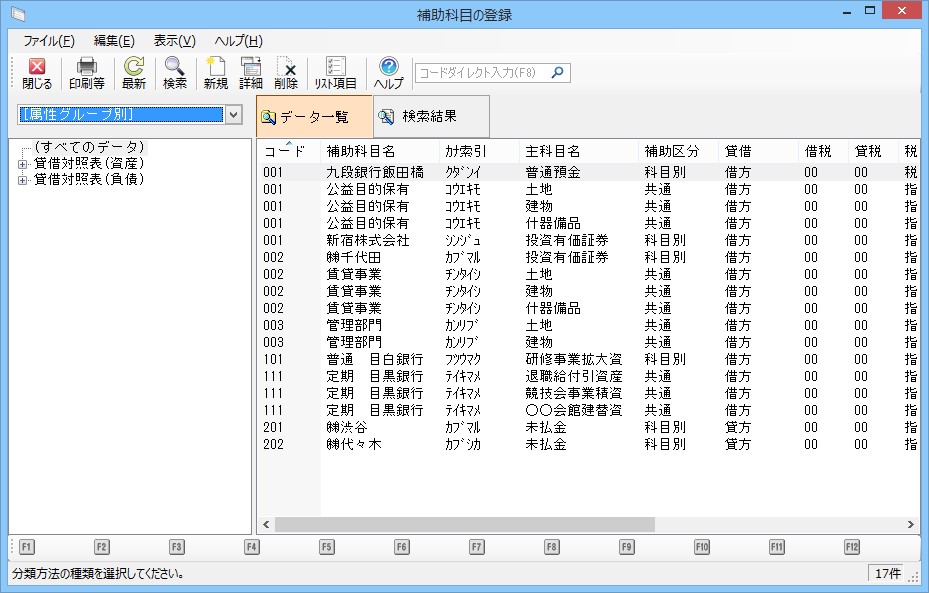Viewport: 929px width, 593px height.
Task: Expand the 貸借対照表(資産) tree node
Action: [22, 164]
